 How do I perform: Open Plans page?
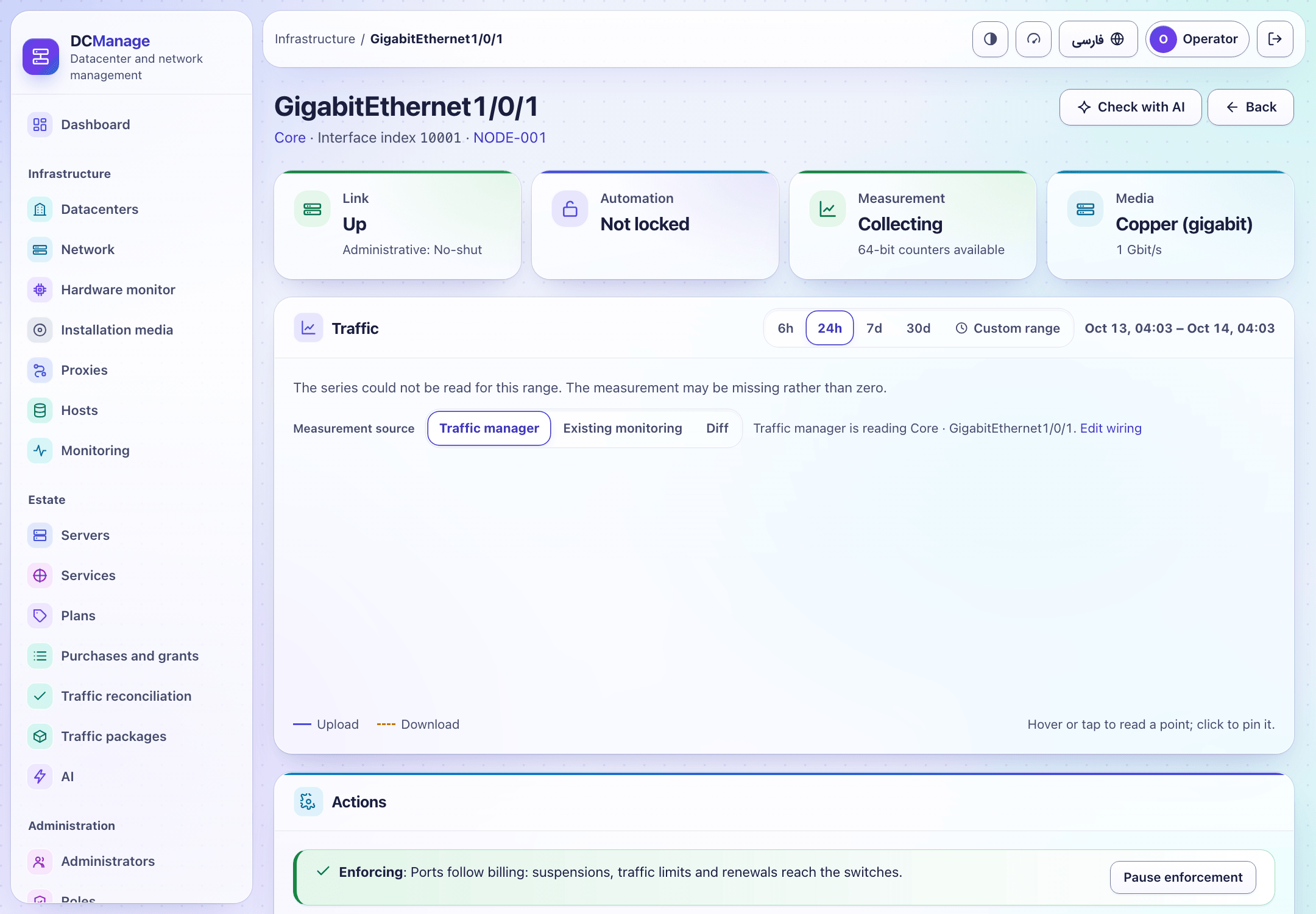[x=132, y=615]
